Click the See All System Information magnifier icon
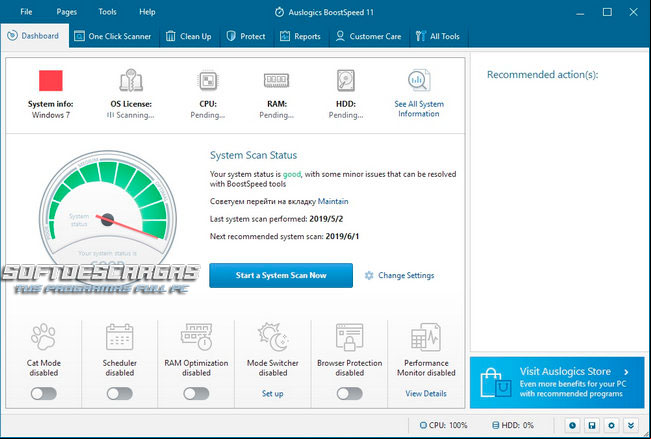This screenshot has width=651, height=439. point(418,80)
